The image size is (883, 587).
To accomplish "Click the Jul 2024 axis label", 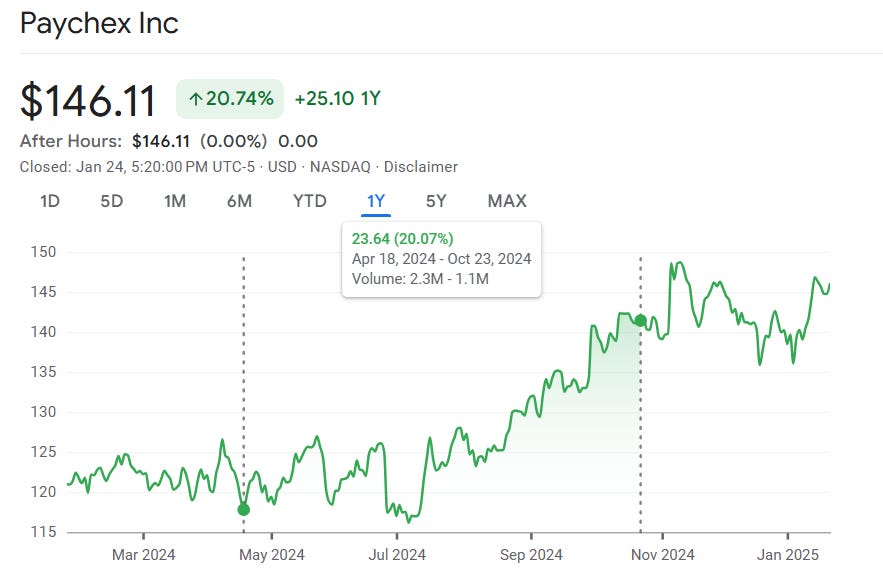I will 397,555.
